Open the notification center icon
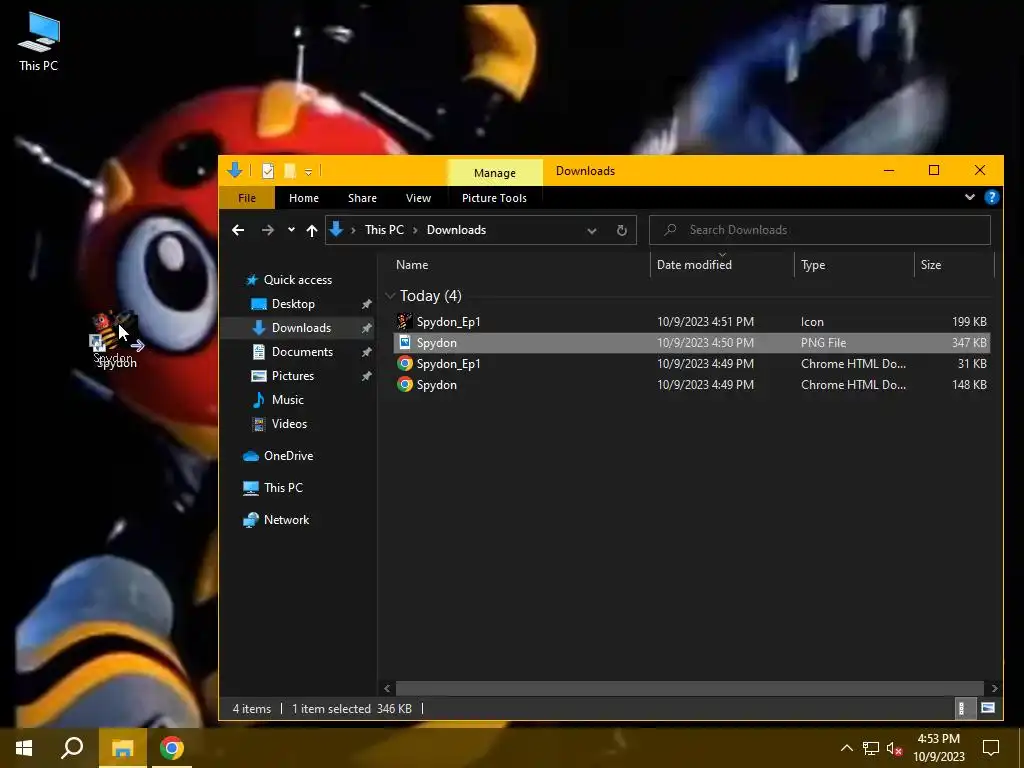The width and height of the screenshot is (1024, 768). coord(991,748)
